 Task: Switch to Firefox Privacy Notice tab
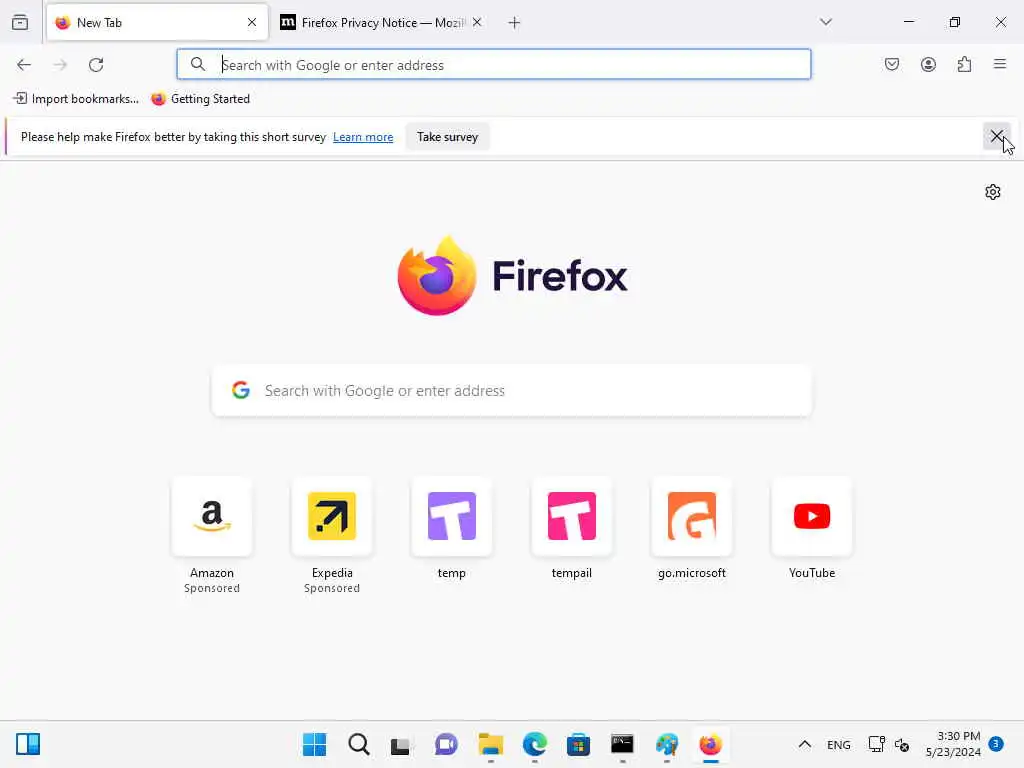click(382, 22)
